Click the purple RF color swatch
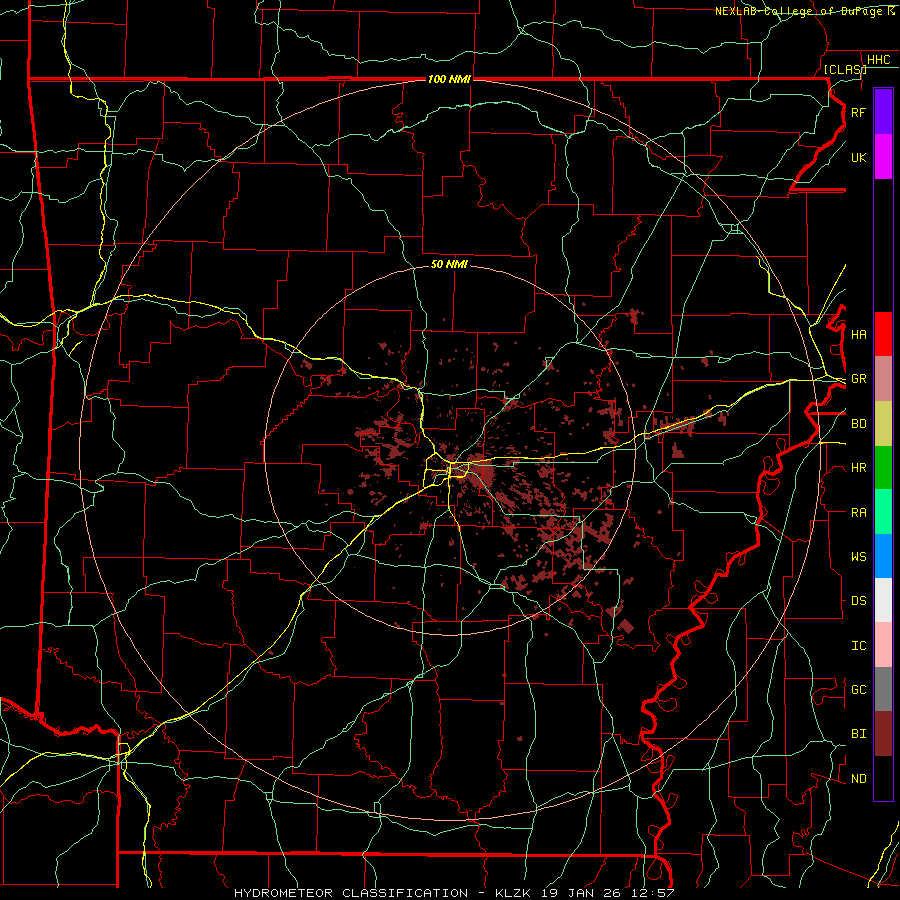The height and width of the screenshot is (900, 900). click(883, 112)
